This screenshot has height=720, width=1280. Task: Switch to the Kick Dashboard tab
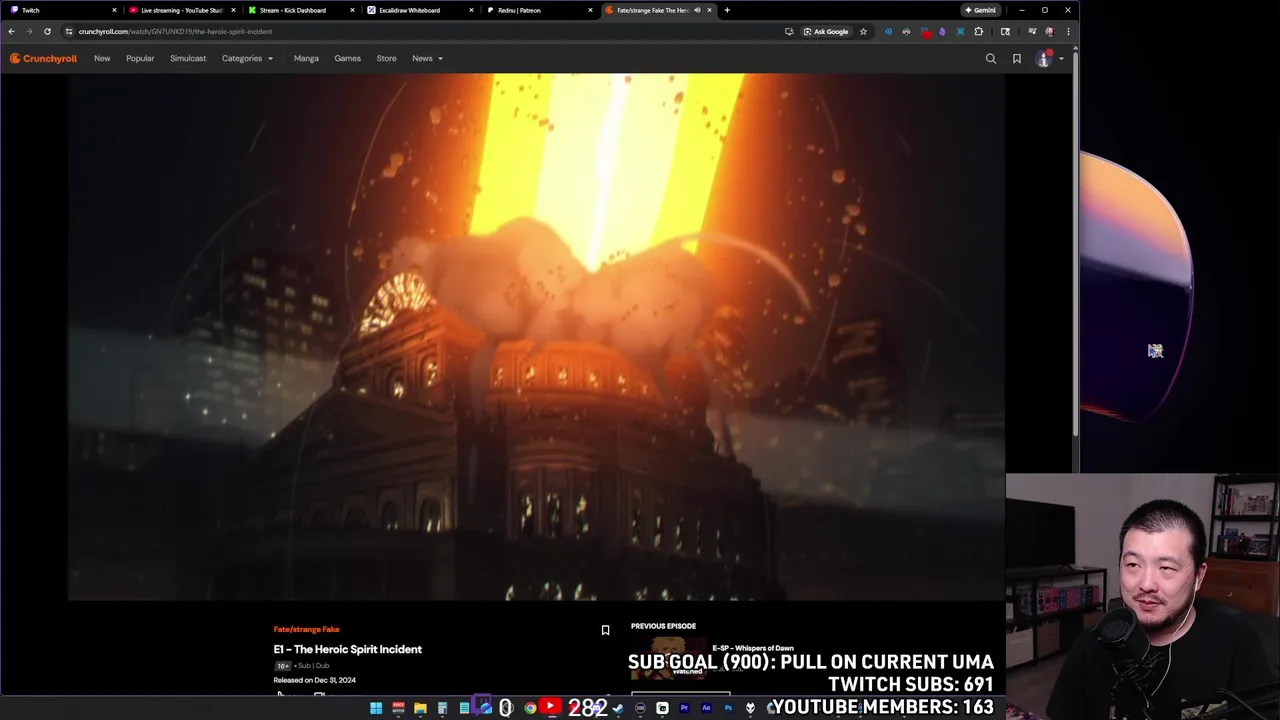(x=299, y=10)
